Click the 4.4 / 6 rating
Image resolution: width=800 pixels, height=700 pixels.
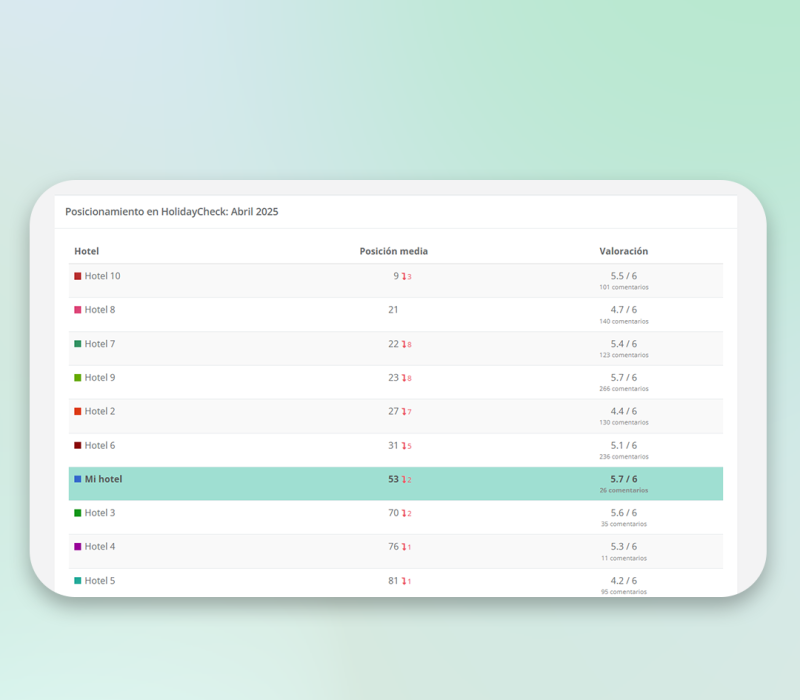point(623,411)
